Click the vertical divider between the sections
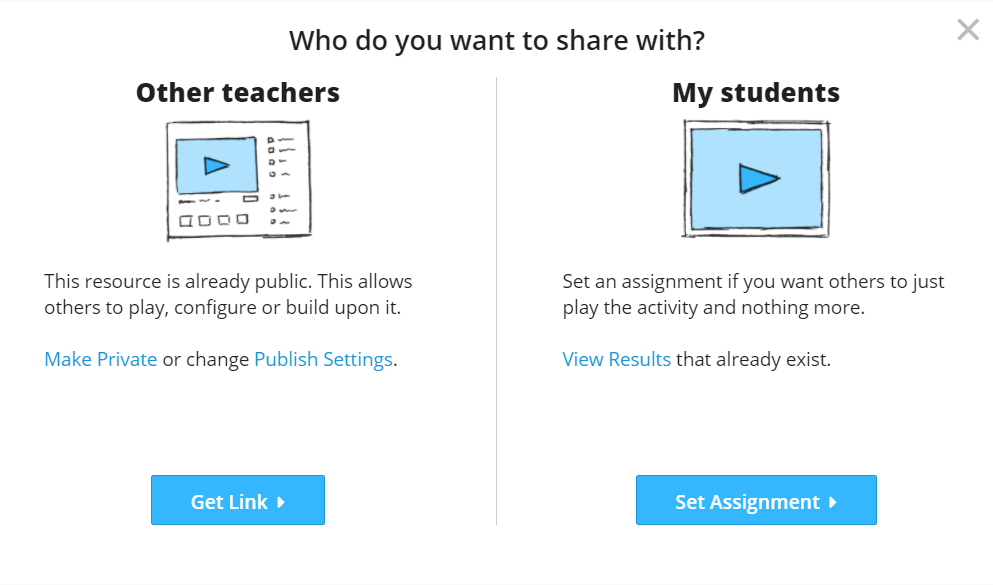Screen dimensions: 993x585 pyautogui.click(x=497, y=300)
